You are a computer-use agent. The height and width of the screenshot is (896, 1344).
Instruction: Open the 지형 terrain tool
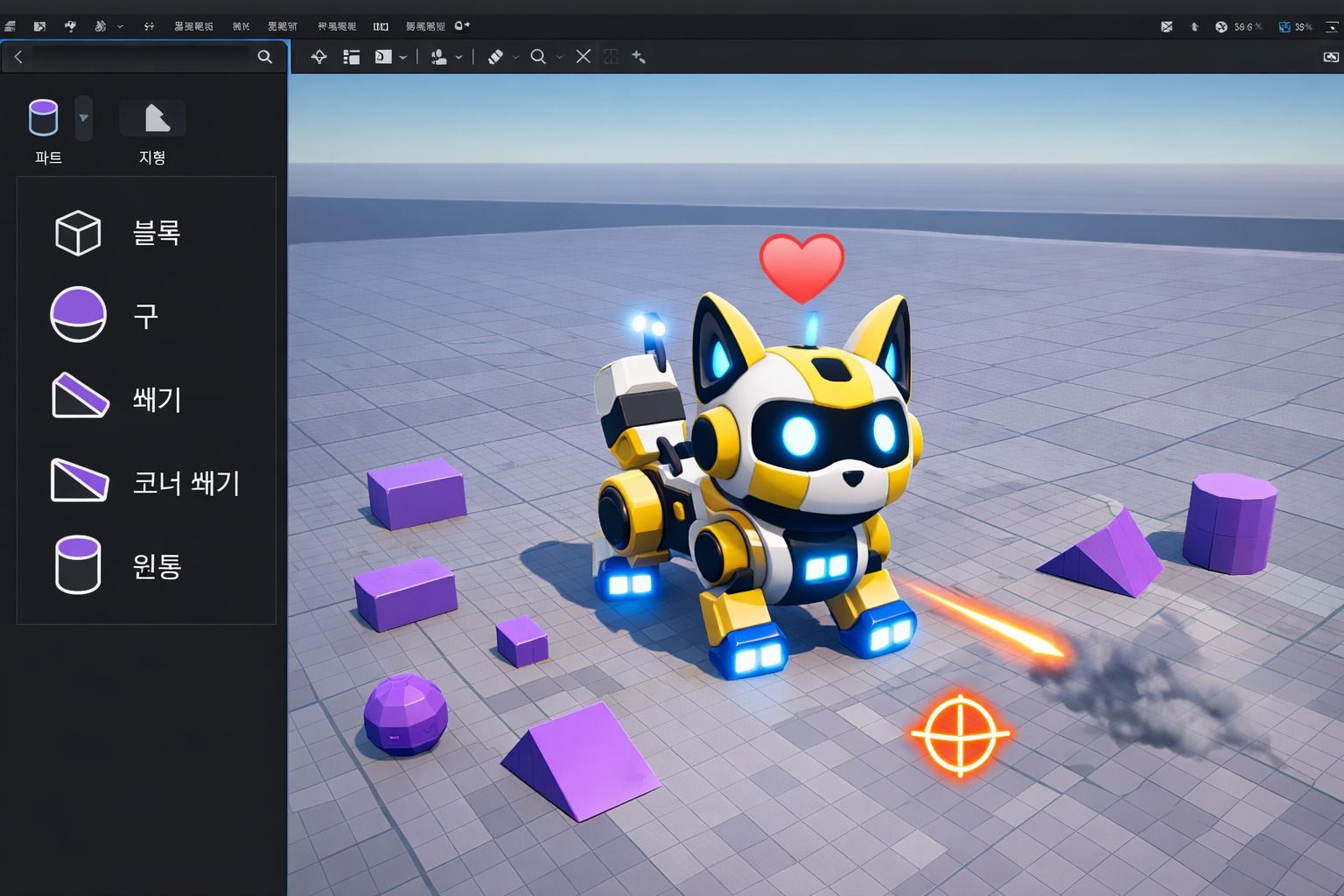tap(152, 119)
